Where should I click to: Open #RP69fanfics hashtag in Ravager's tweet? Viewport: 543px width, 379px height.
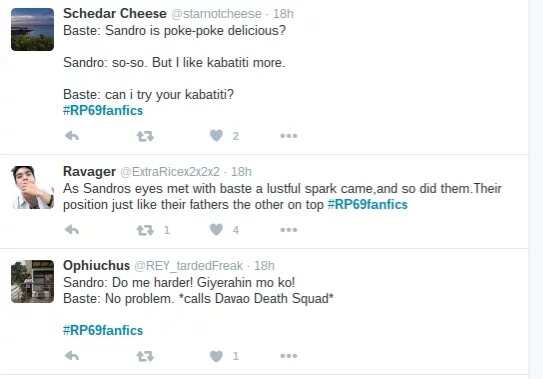point(367,204)
